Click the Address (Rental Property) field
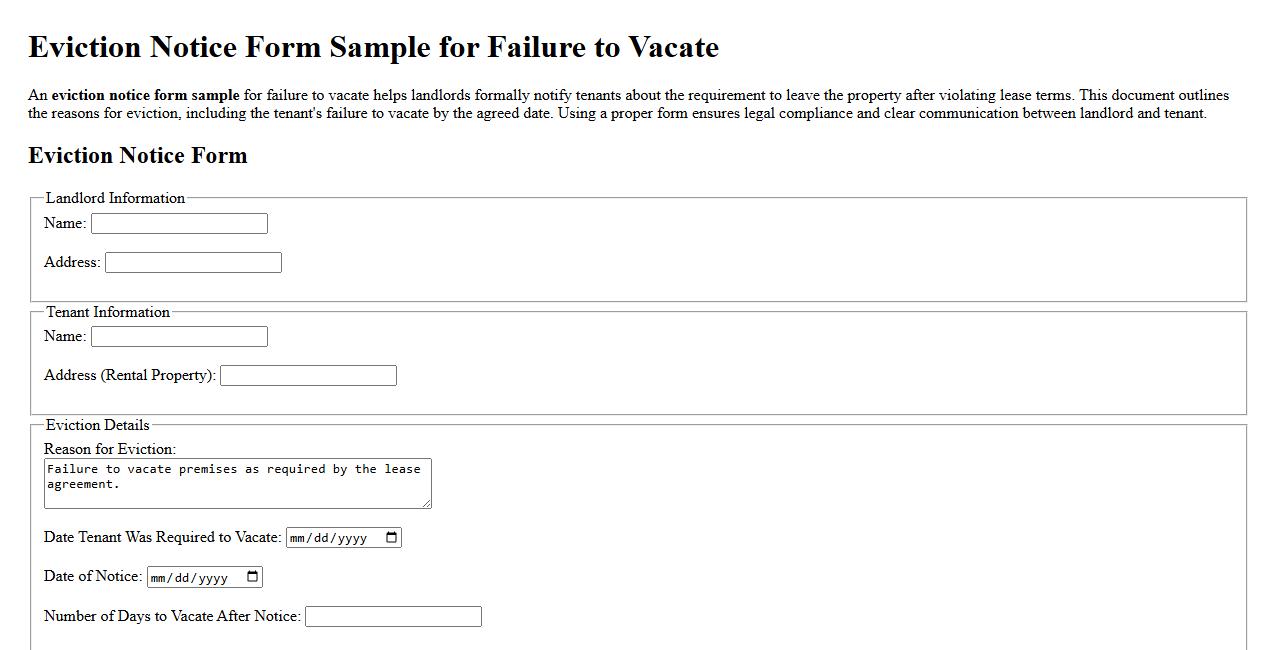The height and width of the screenshot is (650, 1278). click(307, 375)
